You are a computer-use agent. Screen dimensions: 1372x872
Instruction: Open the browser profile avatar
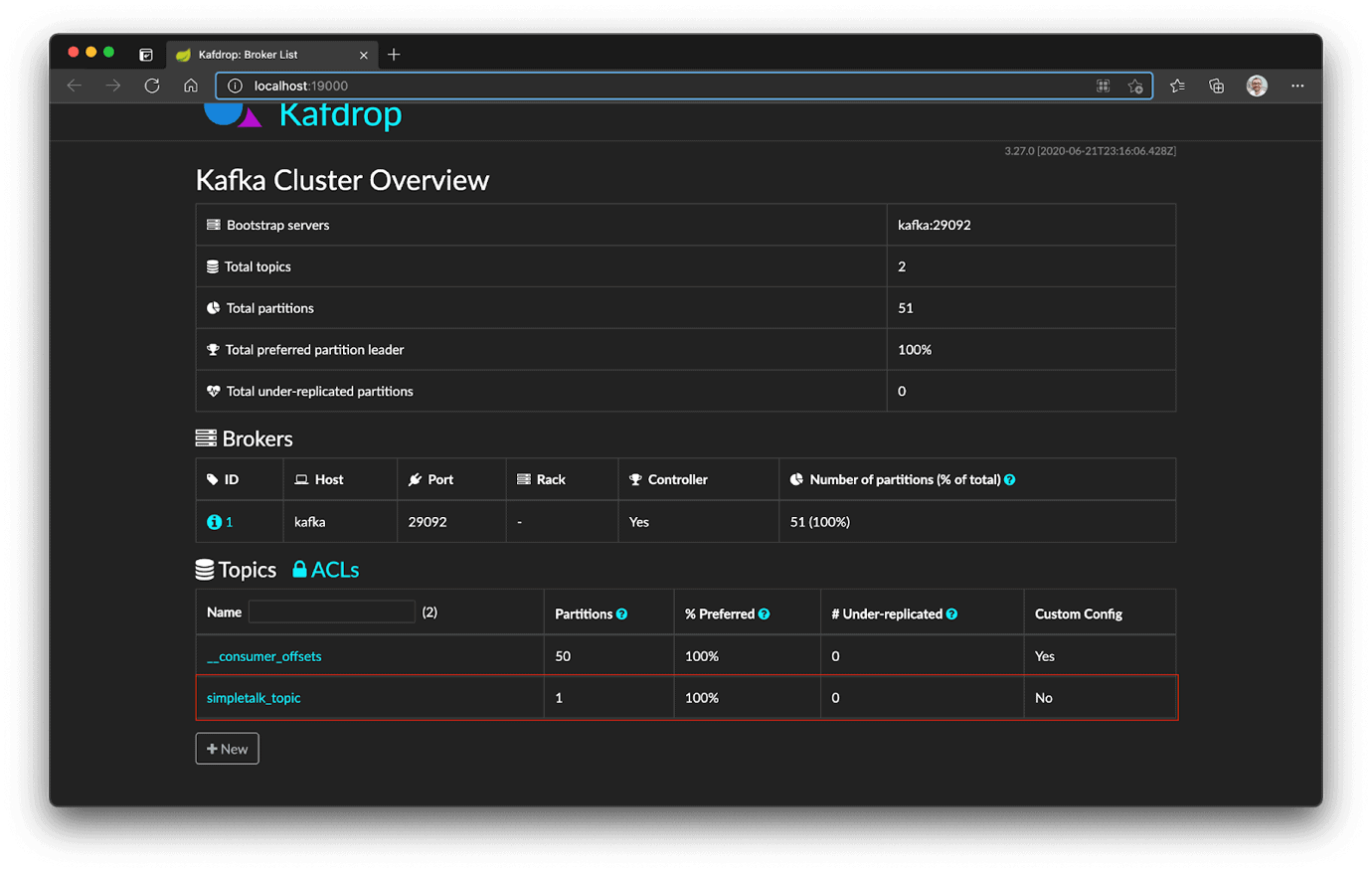(1257, 86)
